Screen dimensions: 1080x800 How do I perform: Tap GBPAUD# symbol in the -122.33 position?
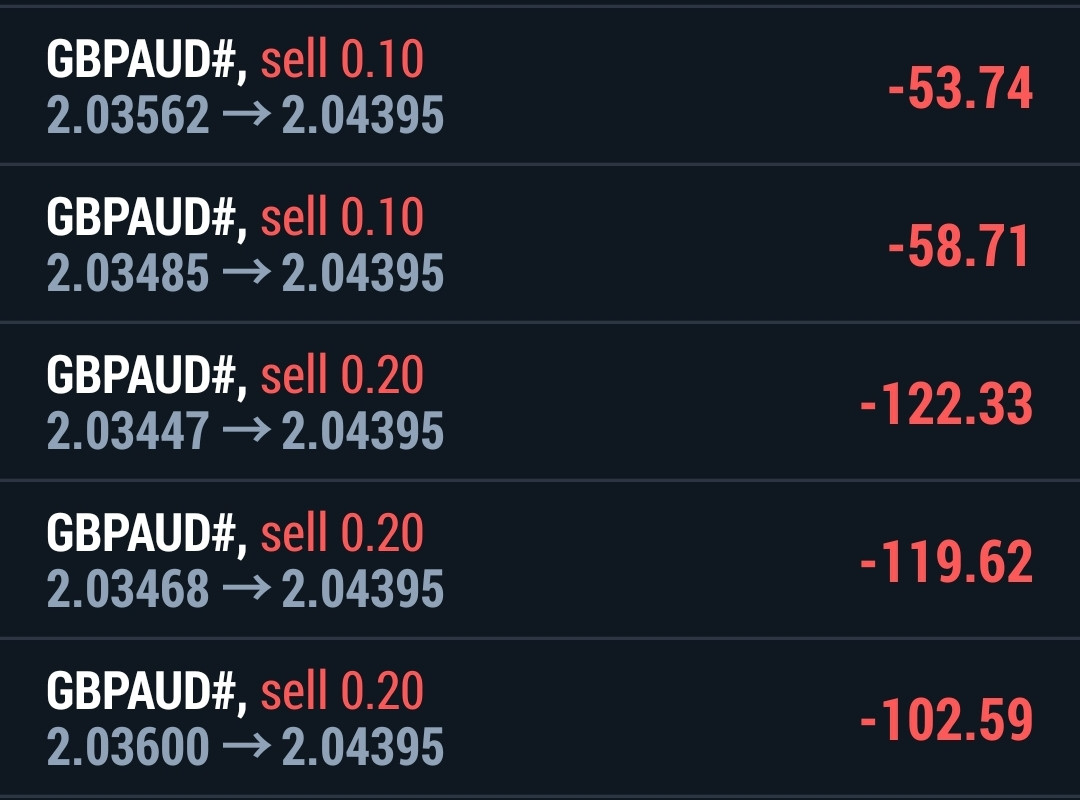coord(145,377)
